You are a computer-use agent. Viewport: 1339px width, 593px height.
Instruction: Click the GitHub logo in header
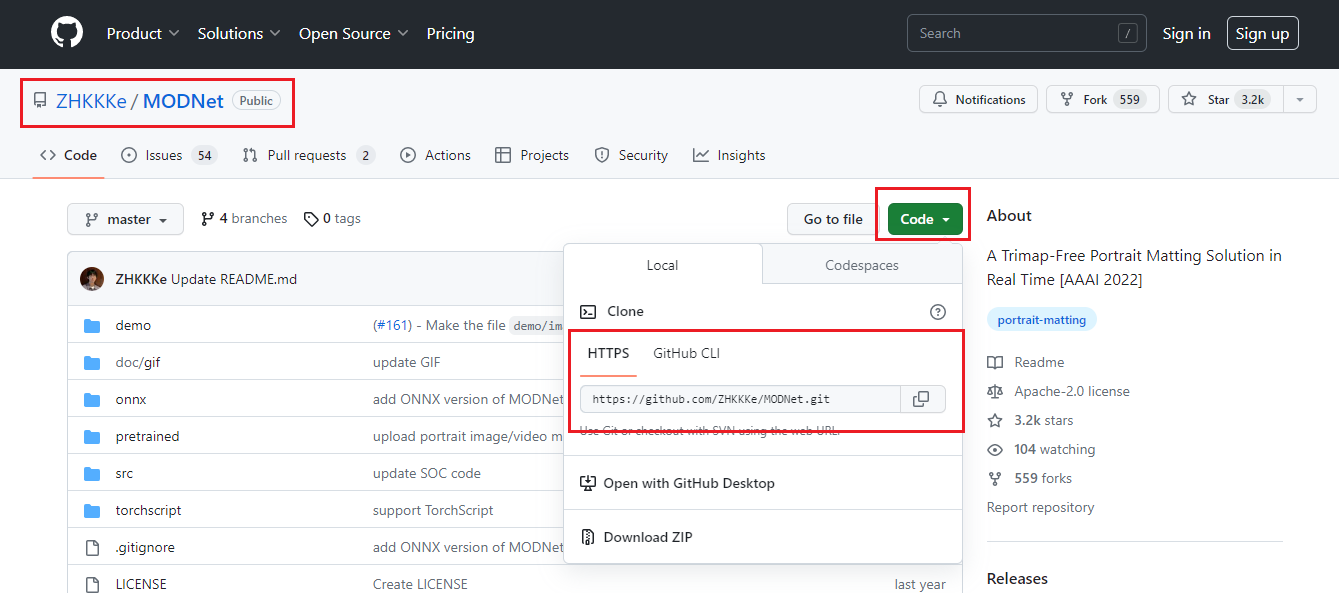pos(67,33)
